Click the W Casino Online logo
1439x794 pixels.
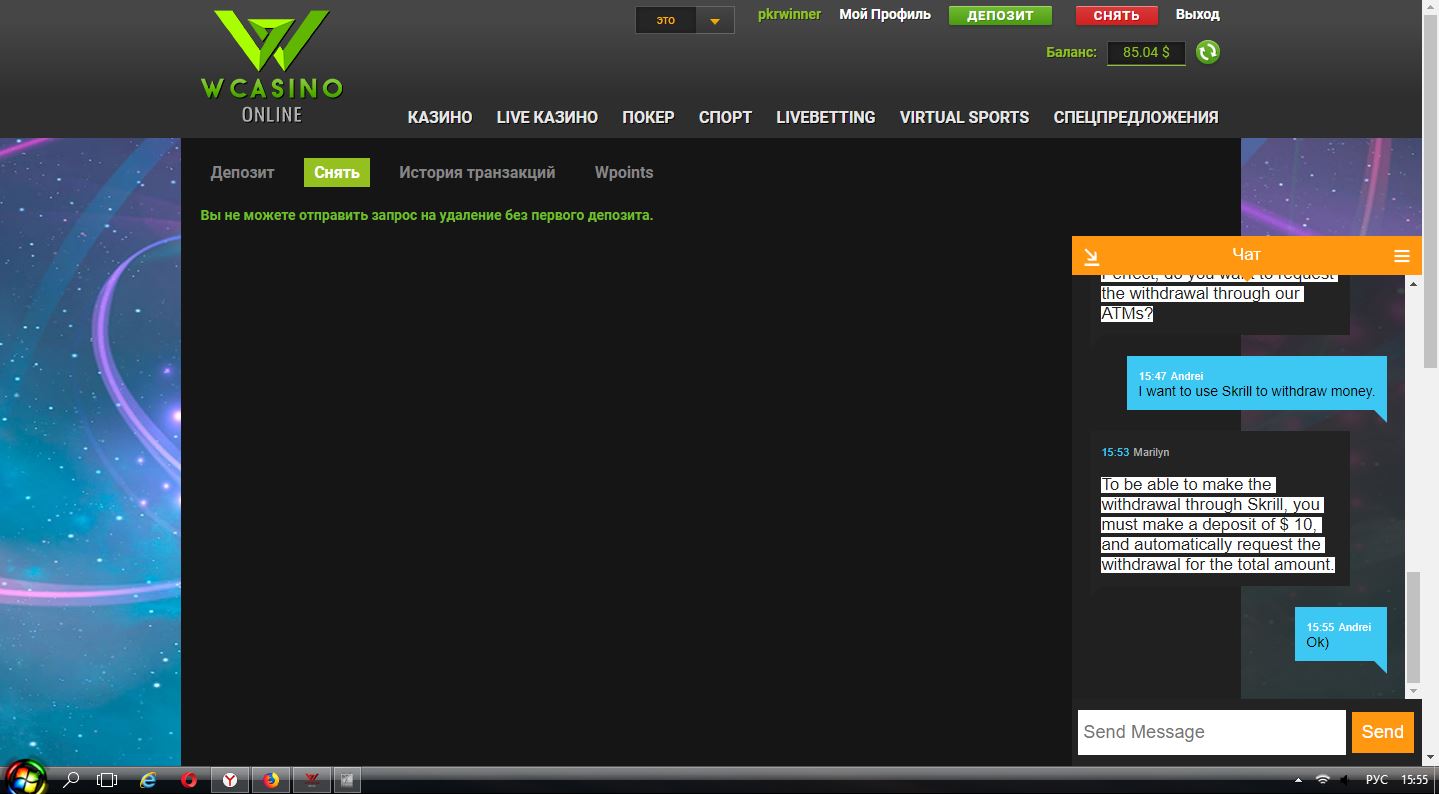[271, 66]
